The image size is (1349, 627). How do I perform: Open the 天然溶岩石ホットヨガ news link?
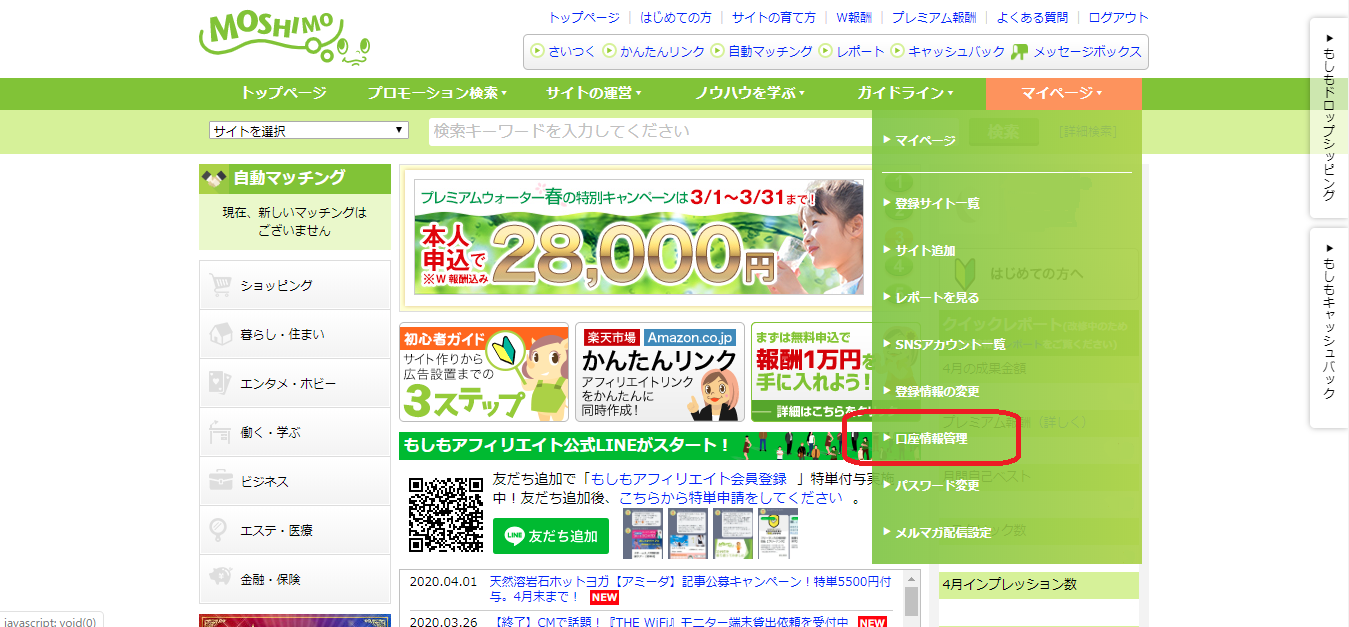(x=690, y=589)
